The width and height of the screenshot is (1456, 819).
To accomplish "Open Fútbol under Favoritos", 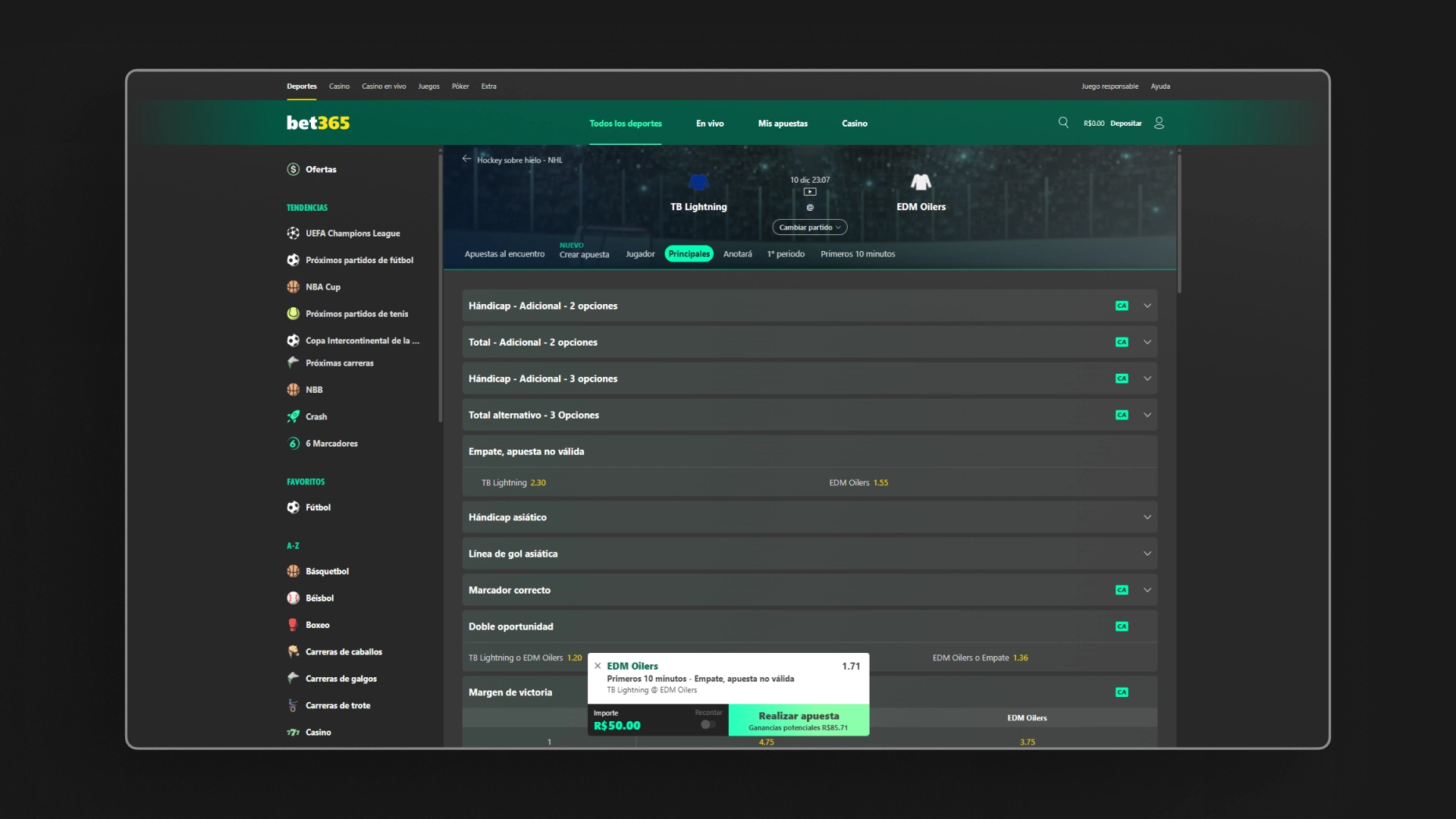I will pyautogui.click(x=318, y=507).
